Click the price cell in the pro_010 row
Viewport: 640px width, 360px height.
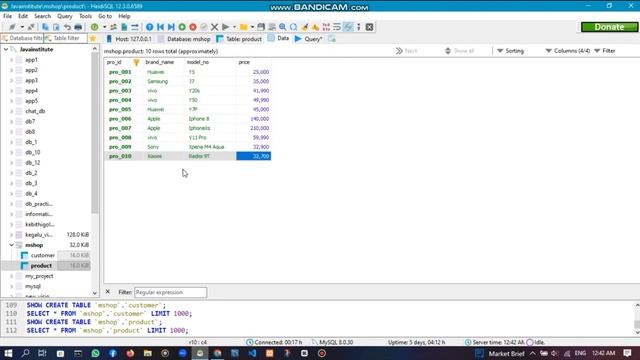coord(253,156)
